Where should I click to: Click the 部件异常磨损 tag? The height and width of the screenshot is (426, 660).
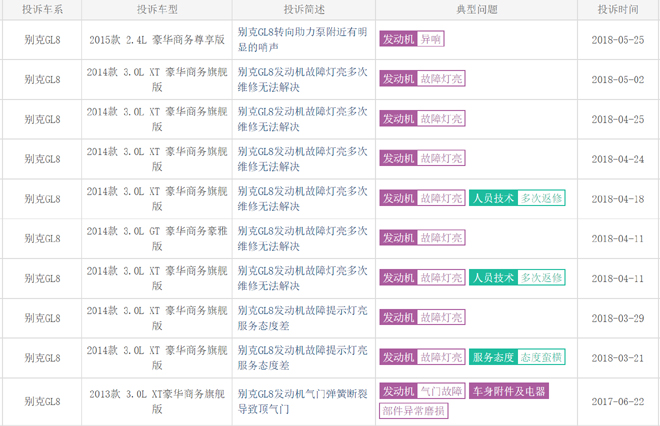click(x=414, y=411)
